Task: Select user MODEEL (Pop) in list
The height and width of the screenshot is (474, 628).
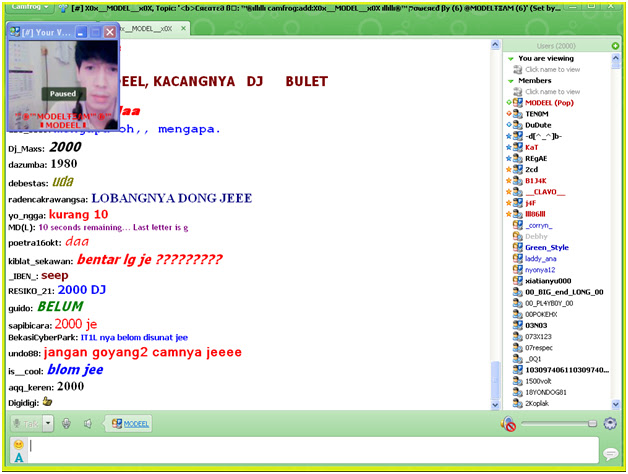Action: [549, 103]
